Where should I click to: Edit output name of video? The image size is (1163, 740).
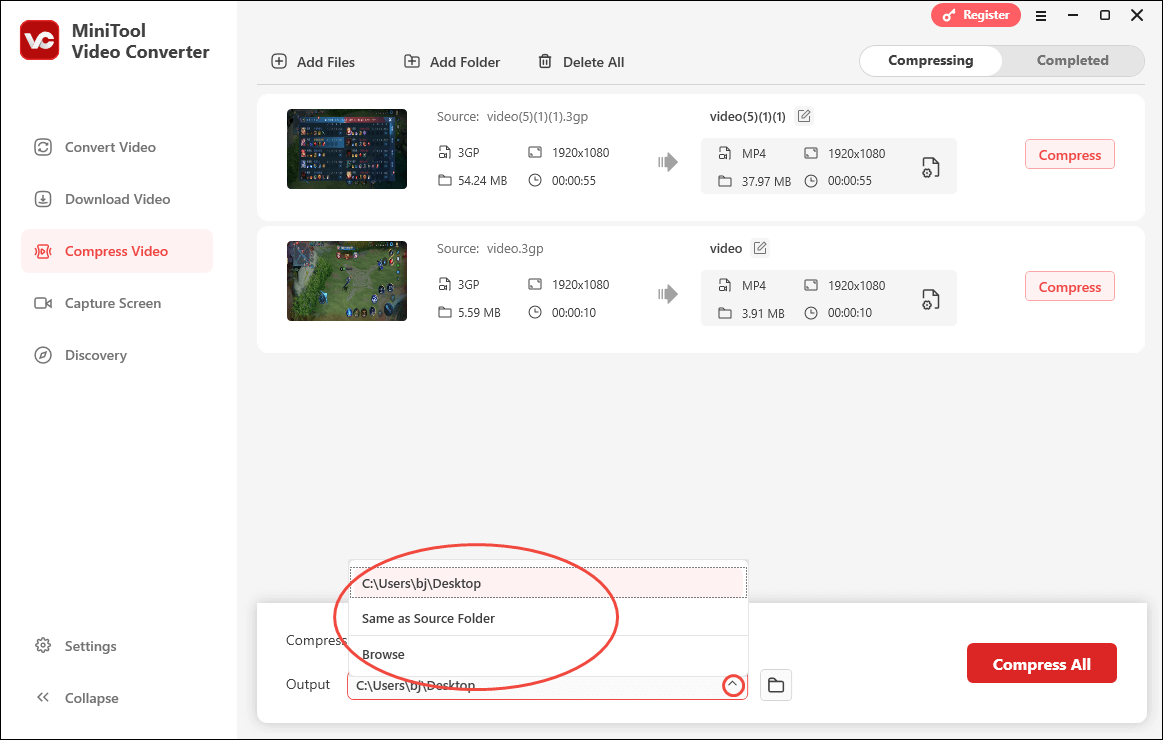pyautogui.click(x=760, y=248)
